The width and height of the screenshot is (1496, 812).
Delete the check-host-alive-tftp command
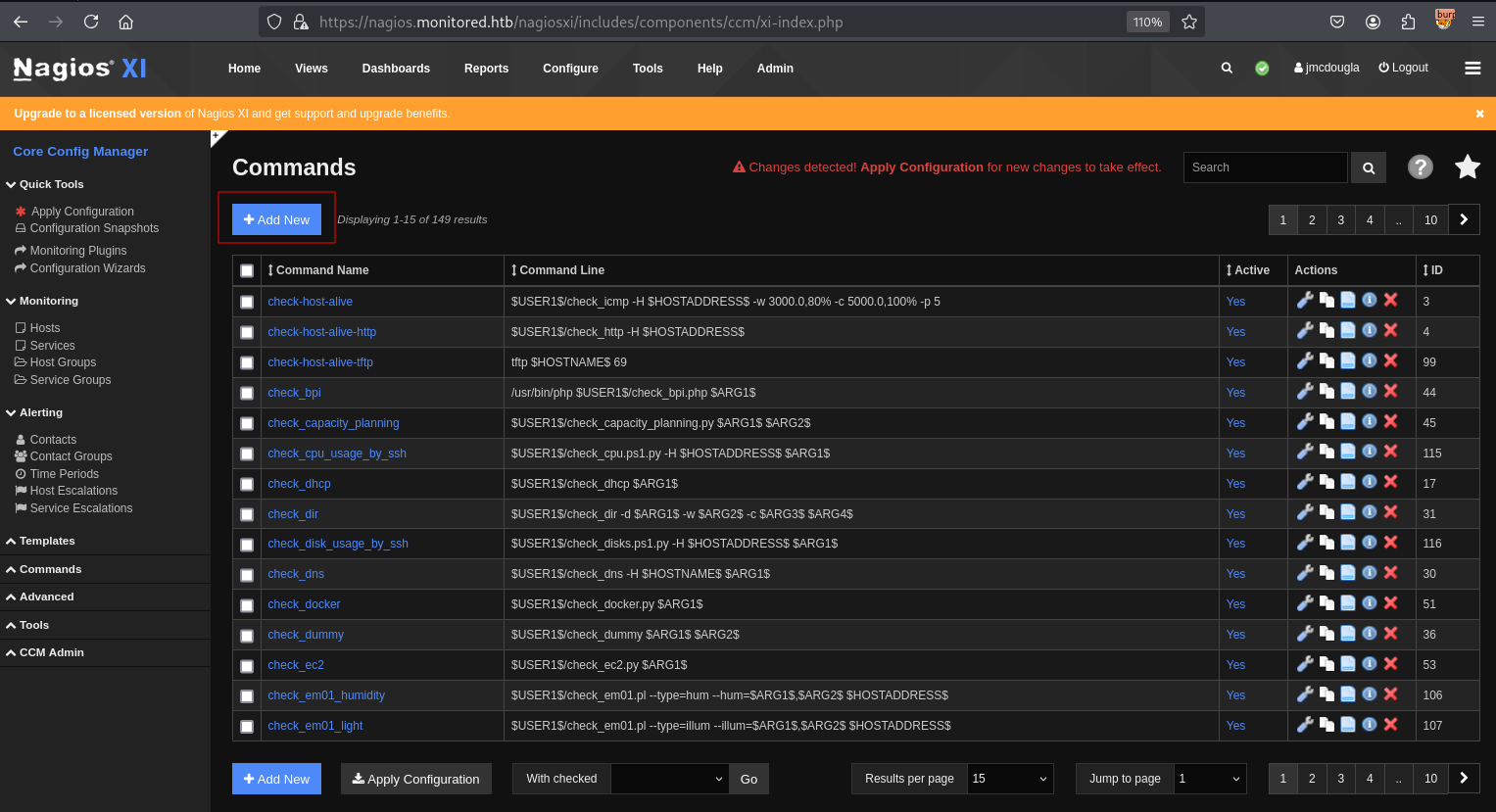pos(1390,360)
